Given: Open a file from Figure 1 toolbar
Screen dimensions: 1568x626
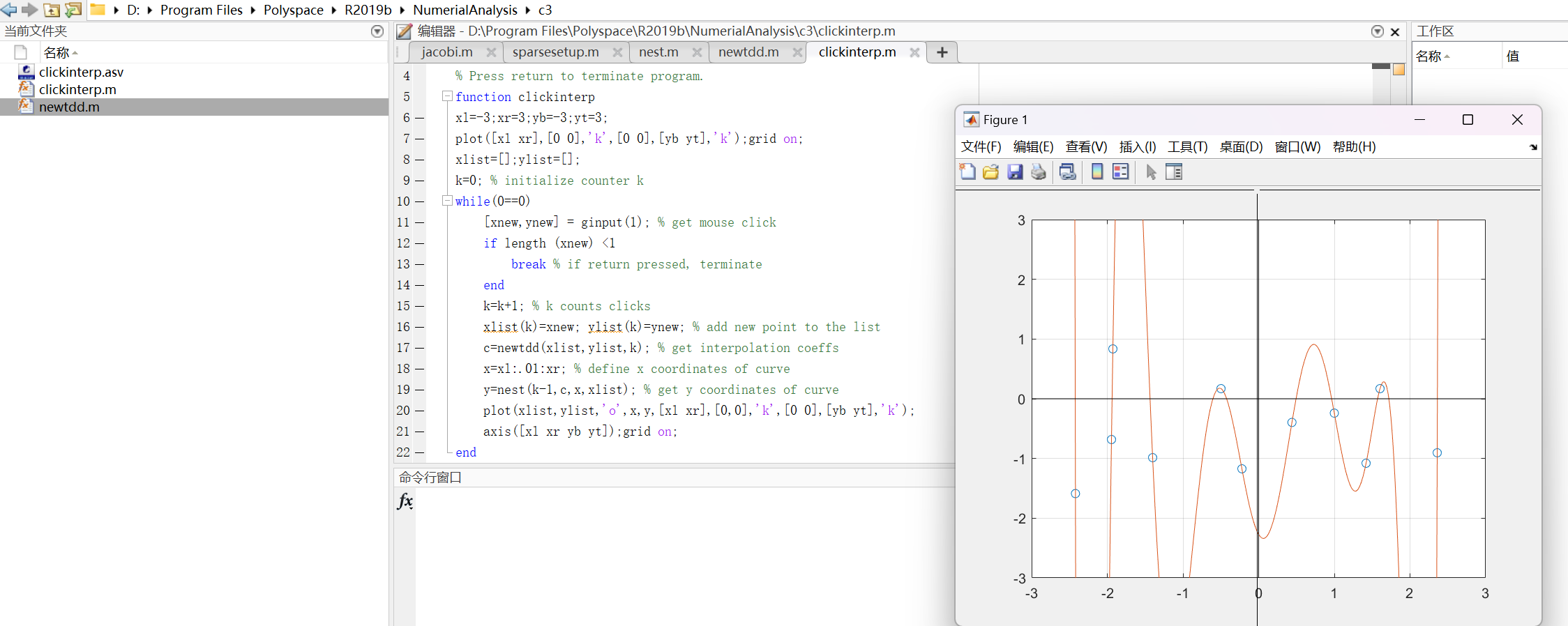Looking at the screenshot, I should (x=990, y=171).
